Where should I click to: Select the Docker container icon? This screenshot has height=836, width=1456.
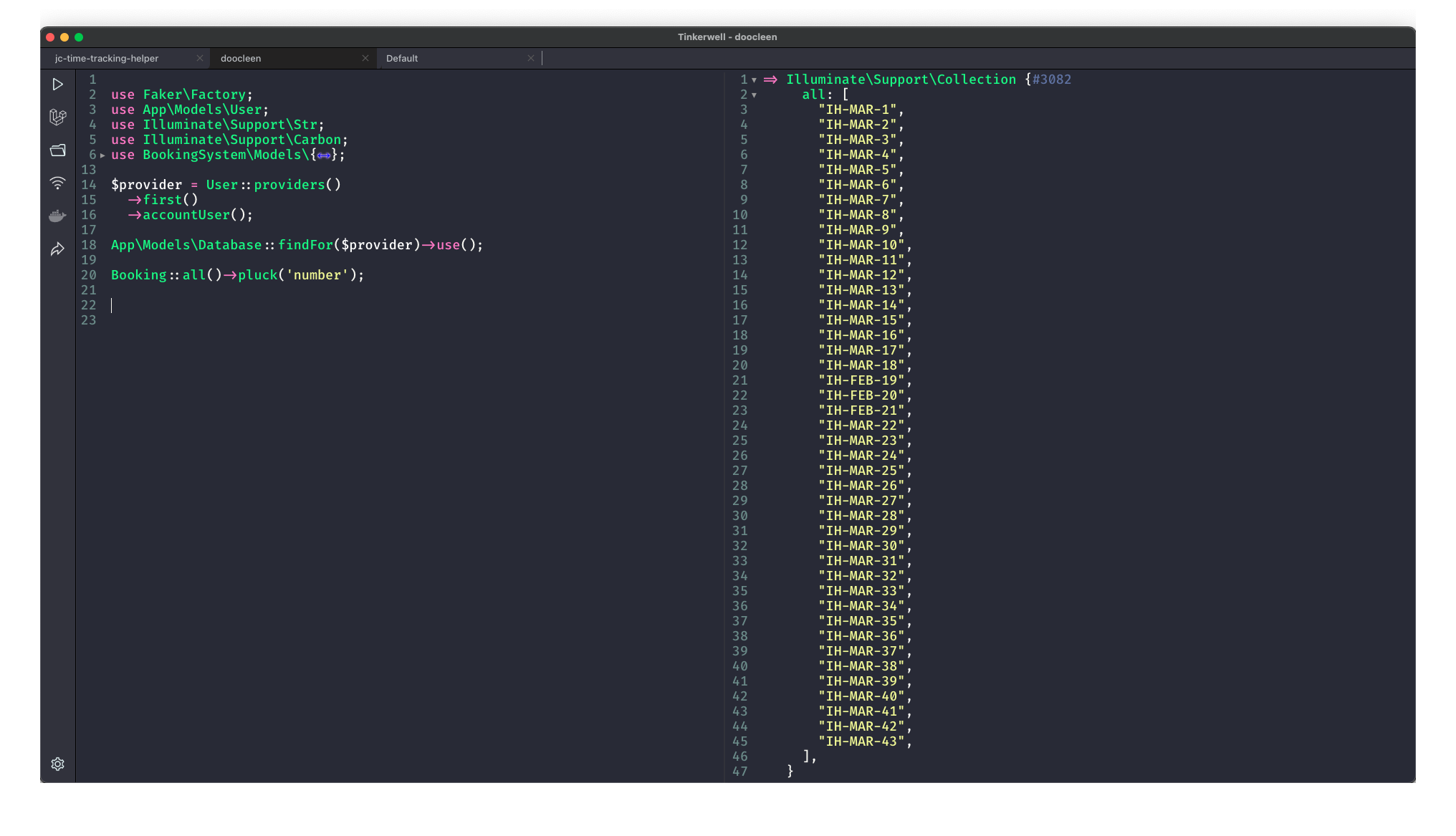58,216
